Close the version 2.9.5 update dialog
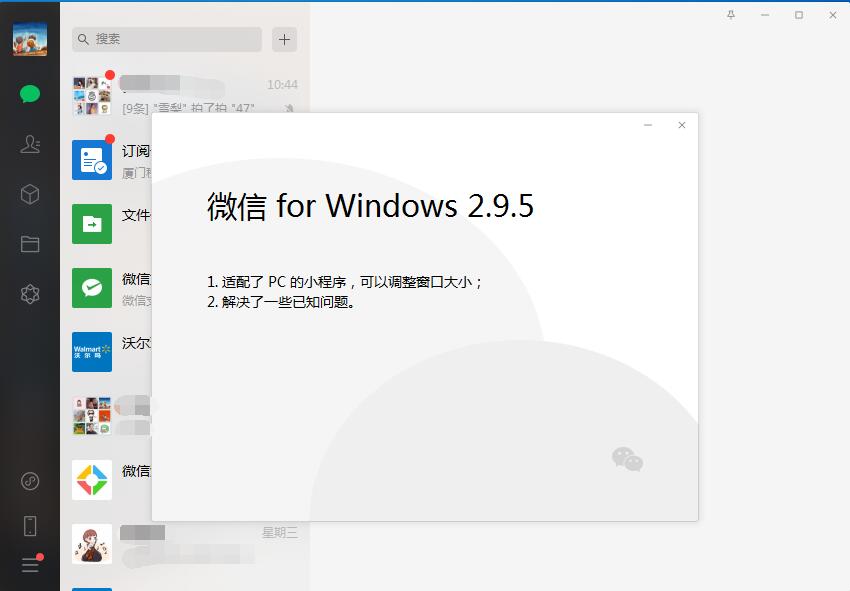This screenshot has width=850, height=591. (682, 125)
